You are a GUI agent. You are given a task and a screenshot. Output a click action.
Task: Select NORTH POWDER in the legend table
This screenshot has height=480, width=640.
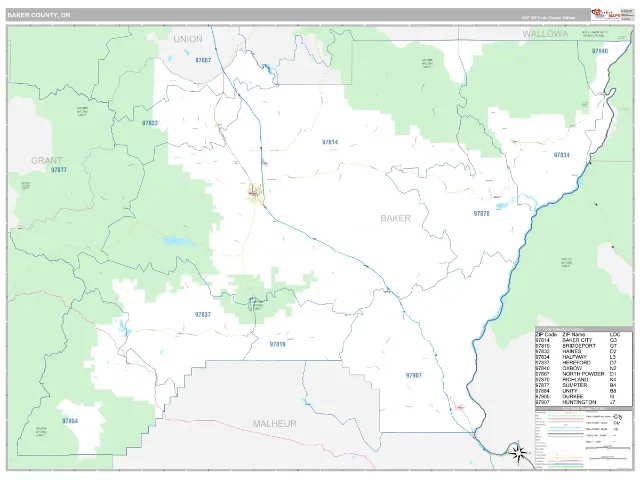pos(583,374)
